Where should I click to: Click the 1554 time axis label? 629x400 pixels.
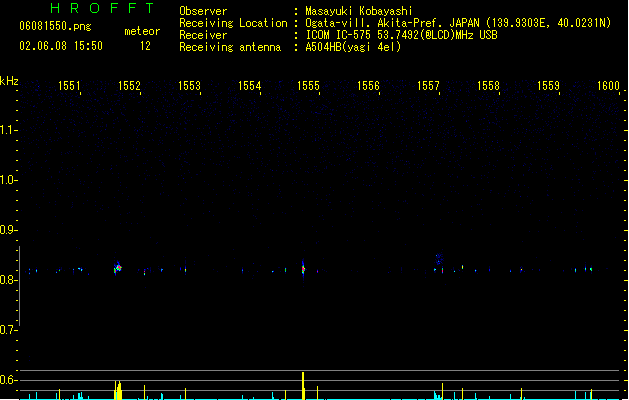pyautogui.click(x=249, y=85)
